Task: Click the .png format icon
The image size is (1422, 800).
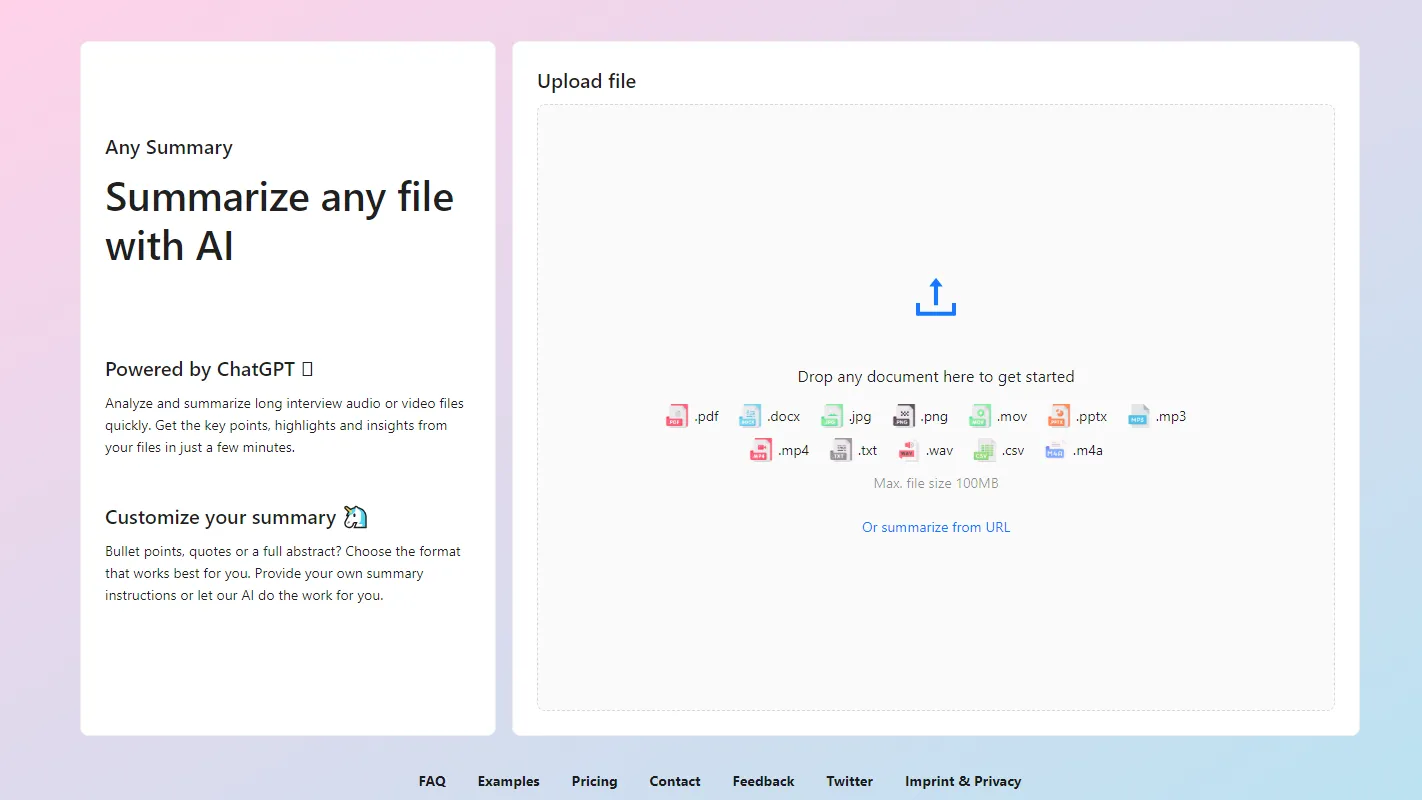Action: tap(903, 415)
